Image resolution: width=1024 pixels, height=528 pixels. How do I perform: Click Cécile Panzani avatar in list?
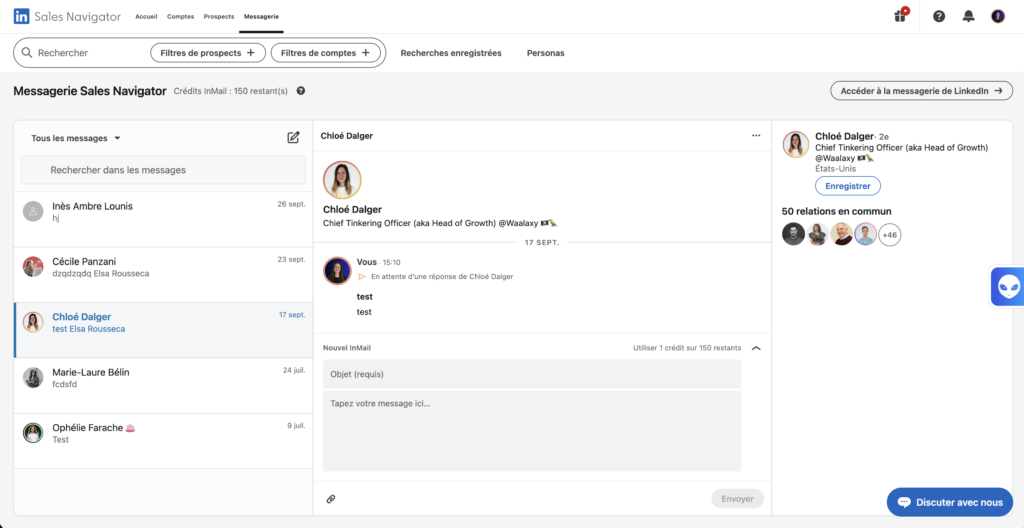coord(33,267)
